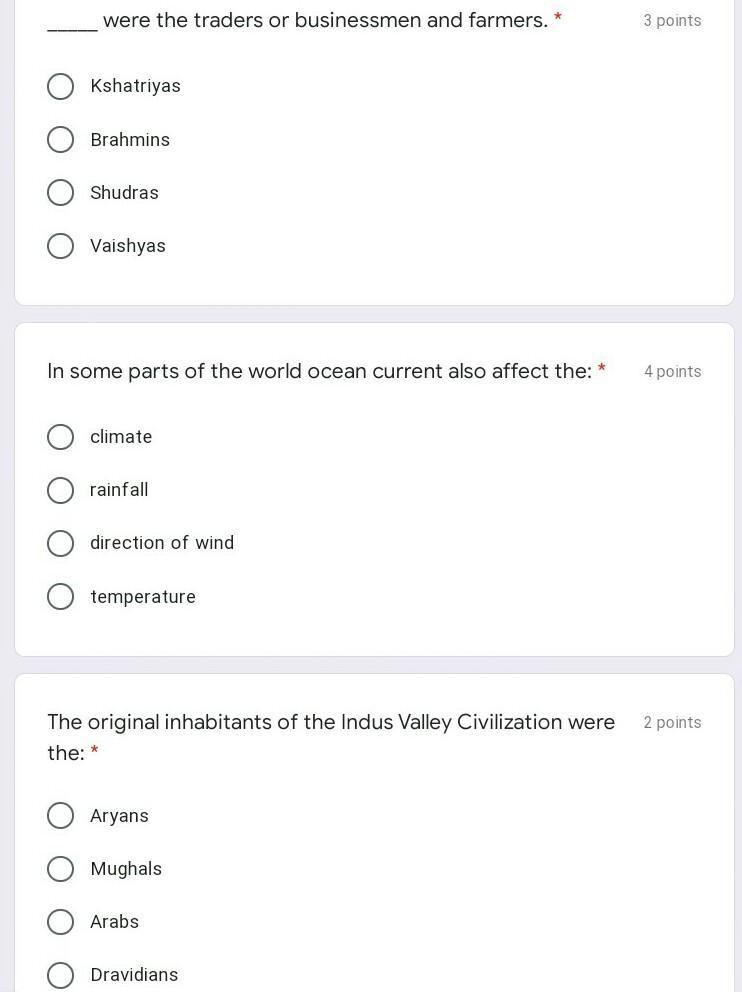Viewport: 742px width, 992px height.
Task: Click the traders and farmers question text
Action: click(x=324, y=20)
